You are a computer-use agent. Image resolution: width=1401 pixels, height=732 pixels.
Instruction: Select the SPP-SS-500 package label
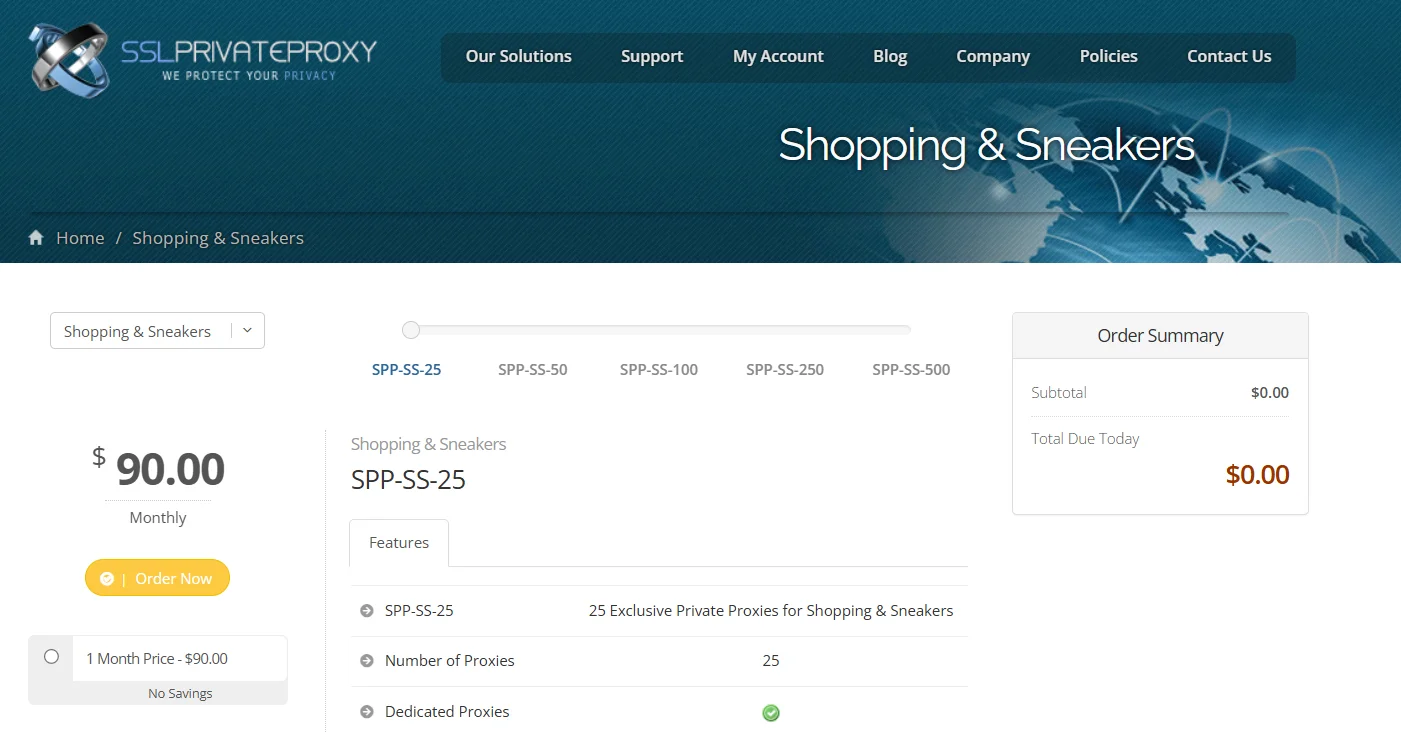(x=911, y=370)
